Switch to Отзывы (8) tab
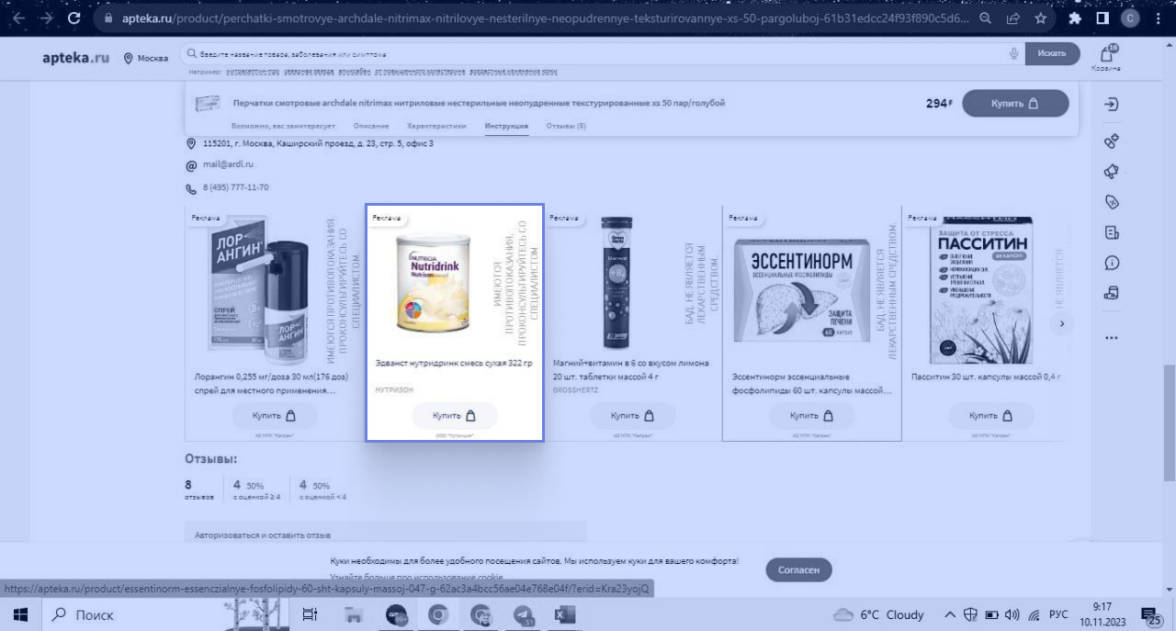This screenshot has height=631, width=1176. (x=566, y=126)
